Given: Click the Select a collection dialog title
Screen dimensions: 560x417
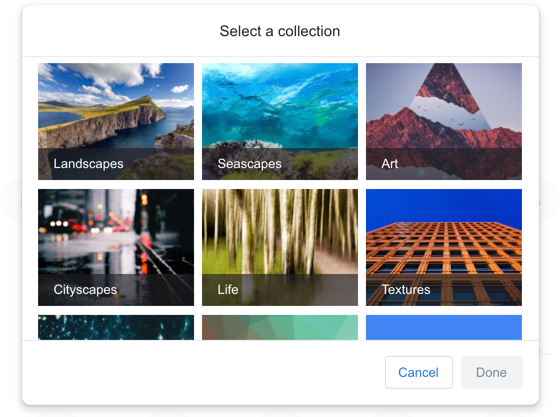Looking at the screenshot, I should 280,31.
